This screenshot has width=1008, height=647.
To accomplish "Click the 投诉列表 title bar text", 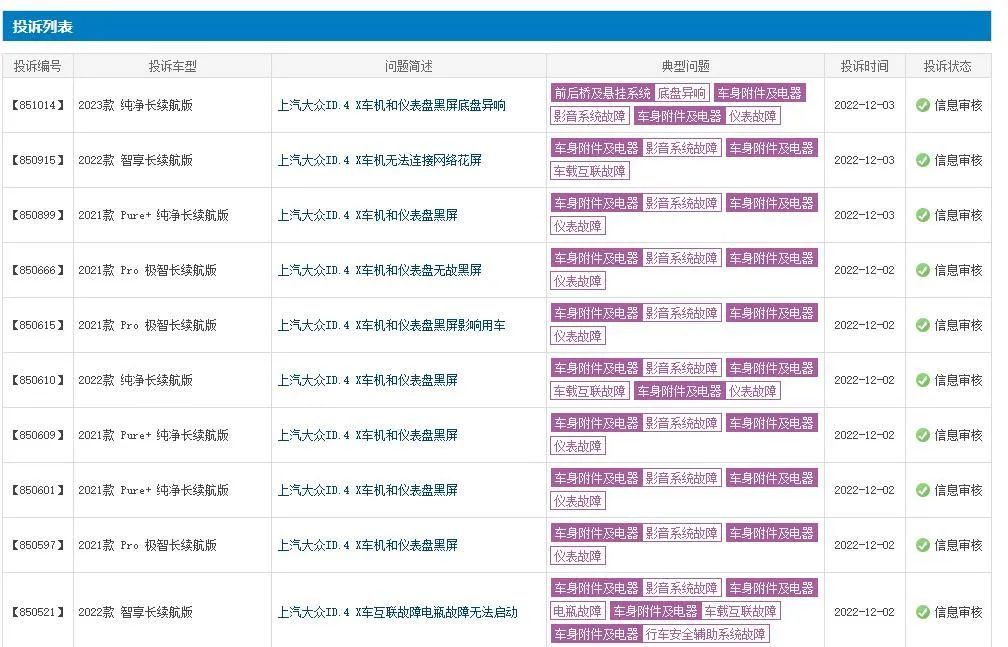I will tap(42, 27).
